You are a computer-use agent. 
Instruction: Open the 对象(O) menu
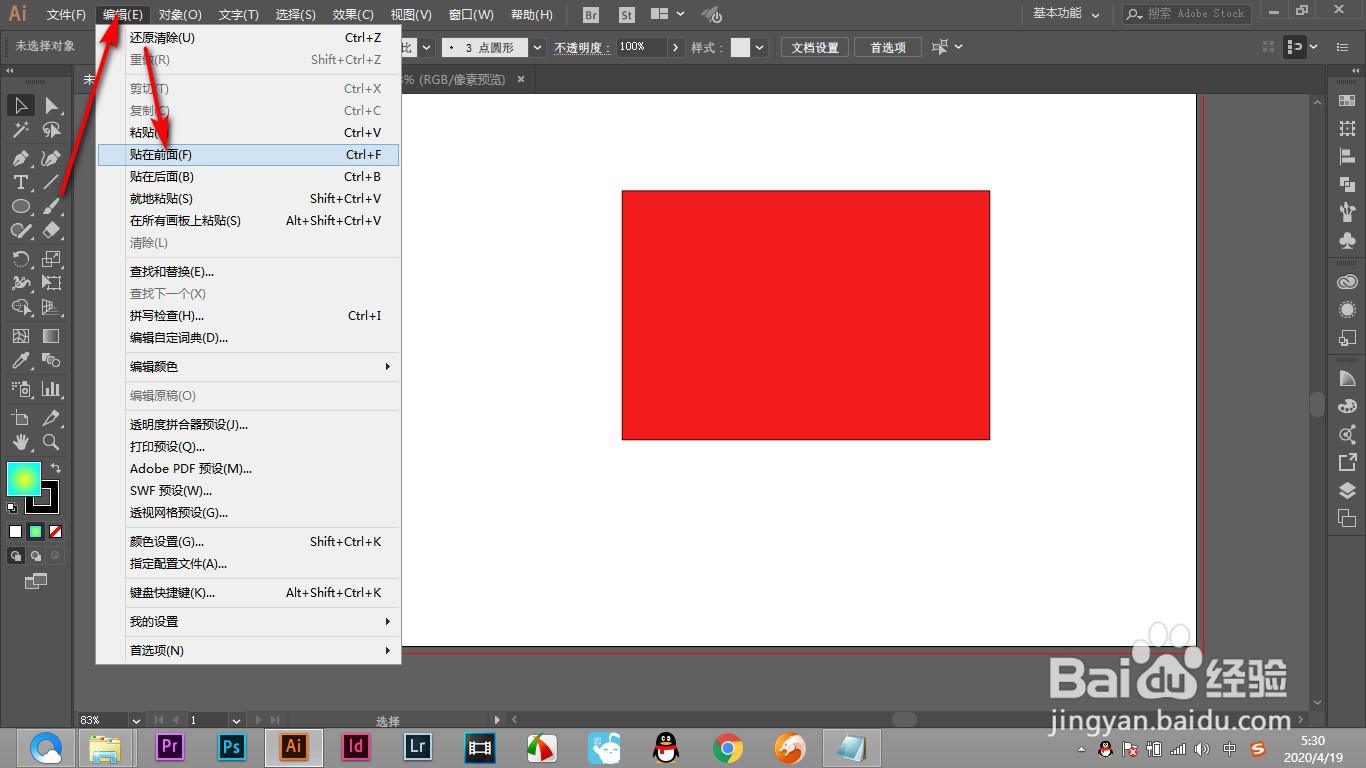pyautogui.click(x=180, y=15)
